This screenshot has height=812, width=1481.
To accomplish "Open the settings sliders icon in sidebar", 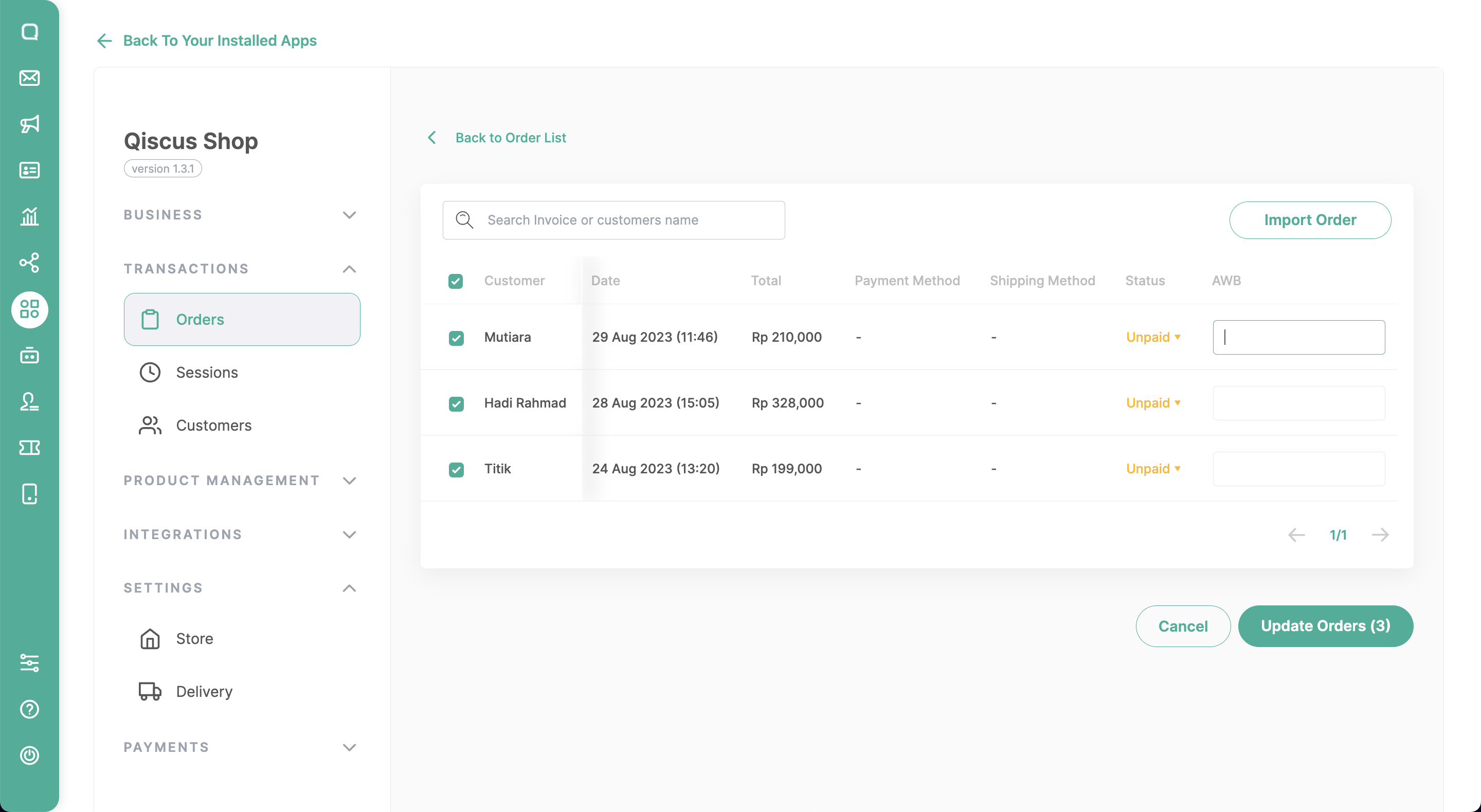I will 29,662.
